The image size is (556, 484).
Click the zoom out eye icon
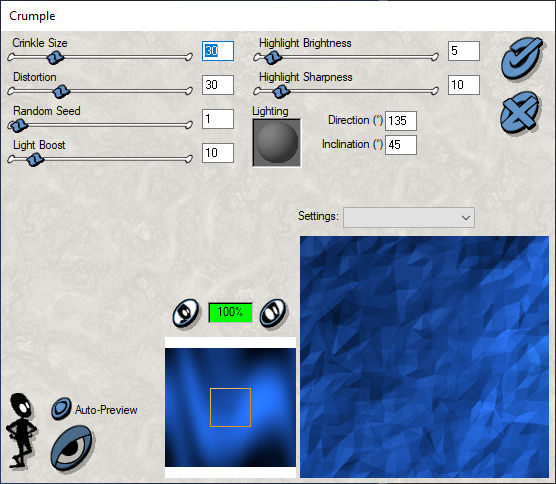point(186,313)
